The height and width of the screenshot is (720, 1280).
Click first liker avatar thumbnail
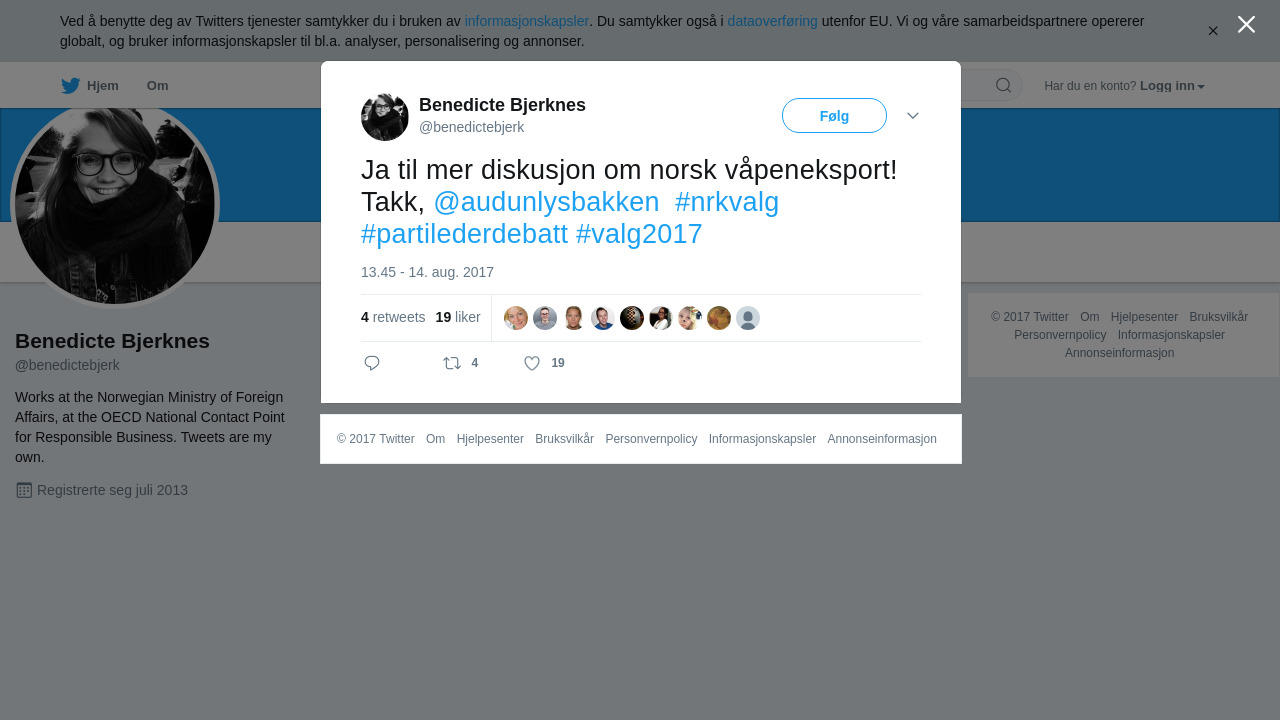516,318
